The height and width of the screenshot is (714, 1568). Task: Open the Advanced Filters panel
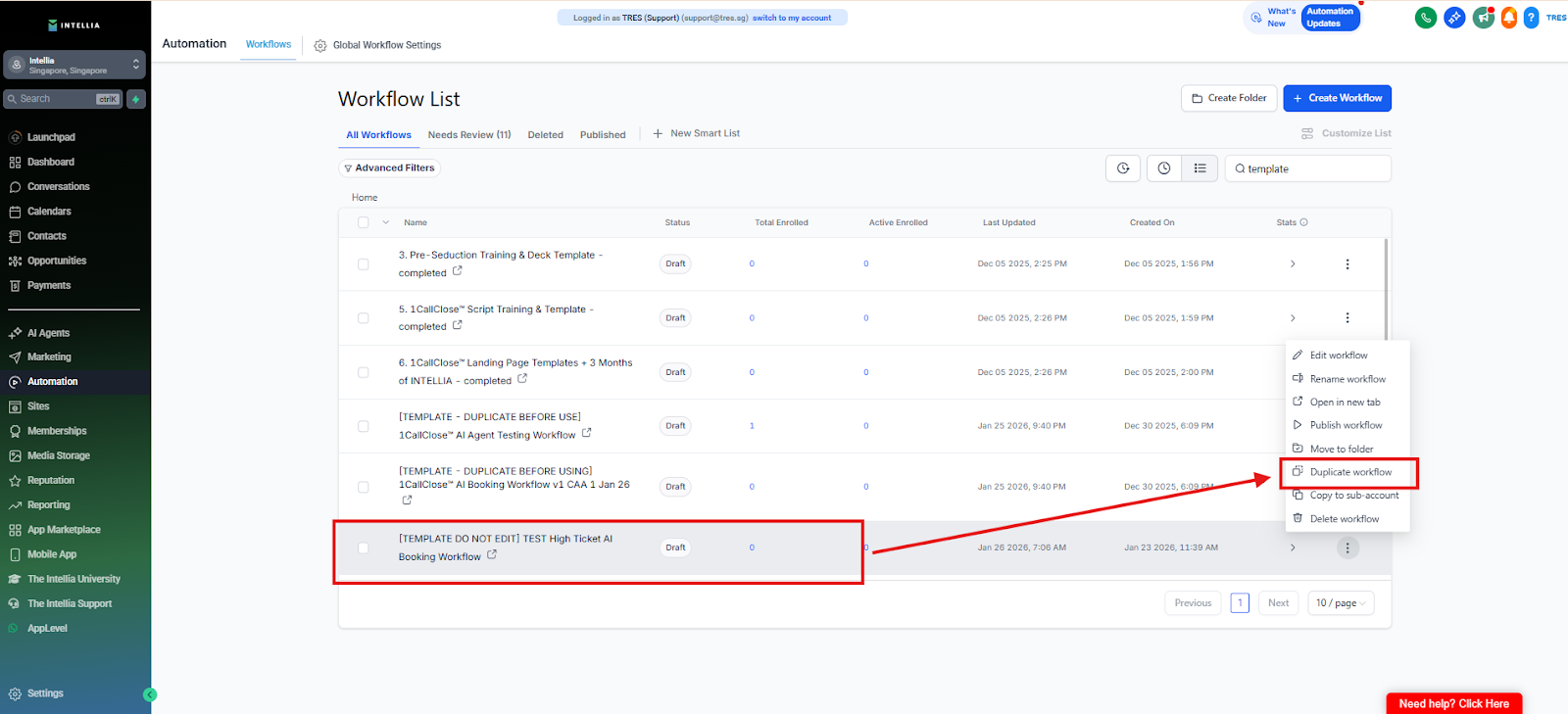(x=389, y=168)
